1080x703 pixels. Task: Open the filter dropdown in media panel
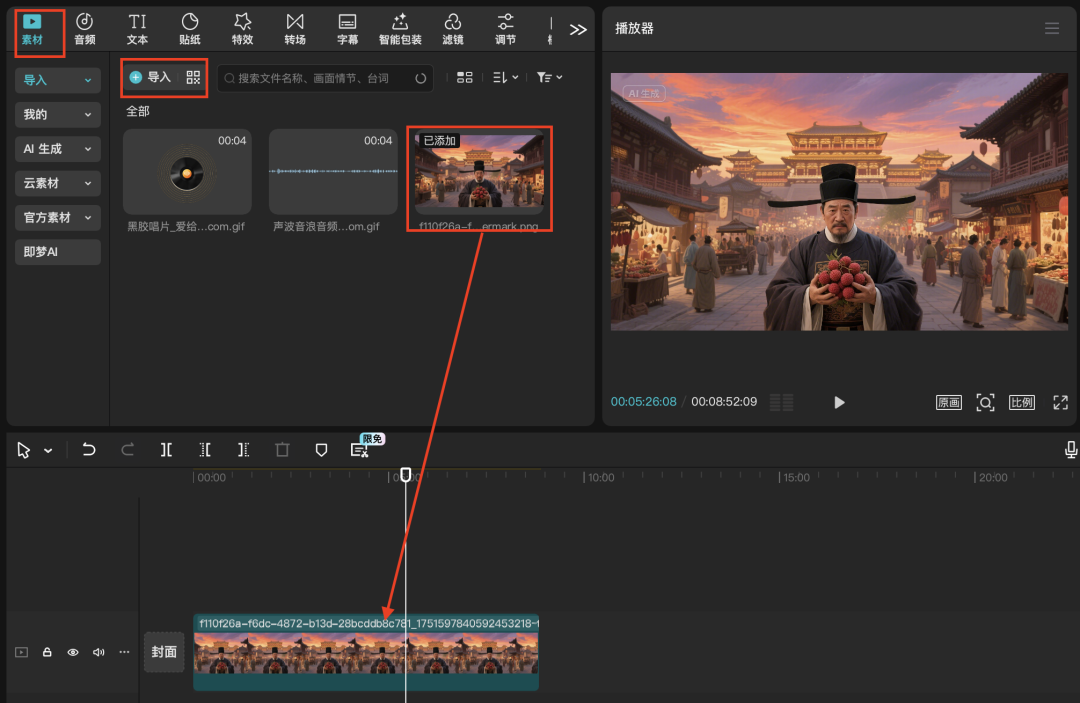click(x=549, y=77)
